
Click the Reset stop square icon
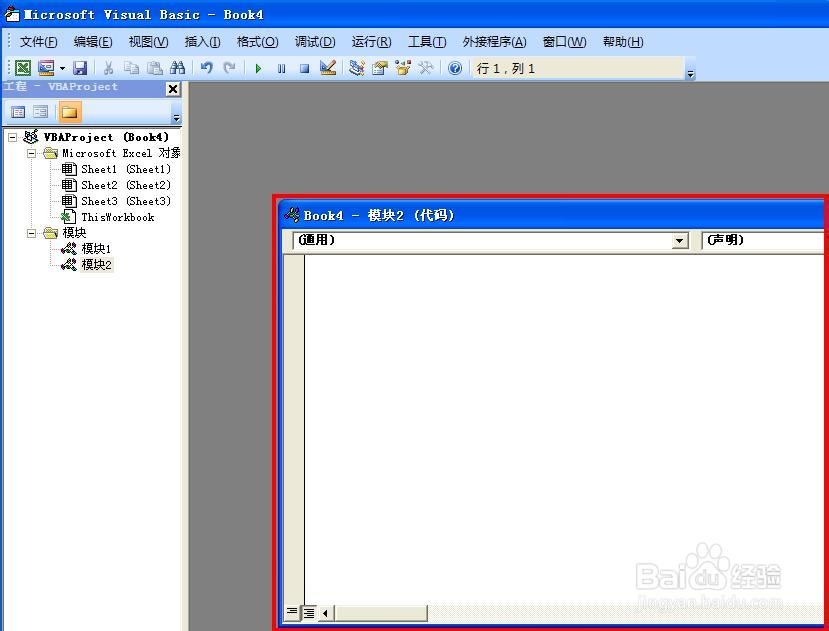305,68
